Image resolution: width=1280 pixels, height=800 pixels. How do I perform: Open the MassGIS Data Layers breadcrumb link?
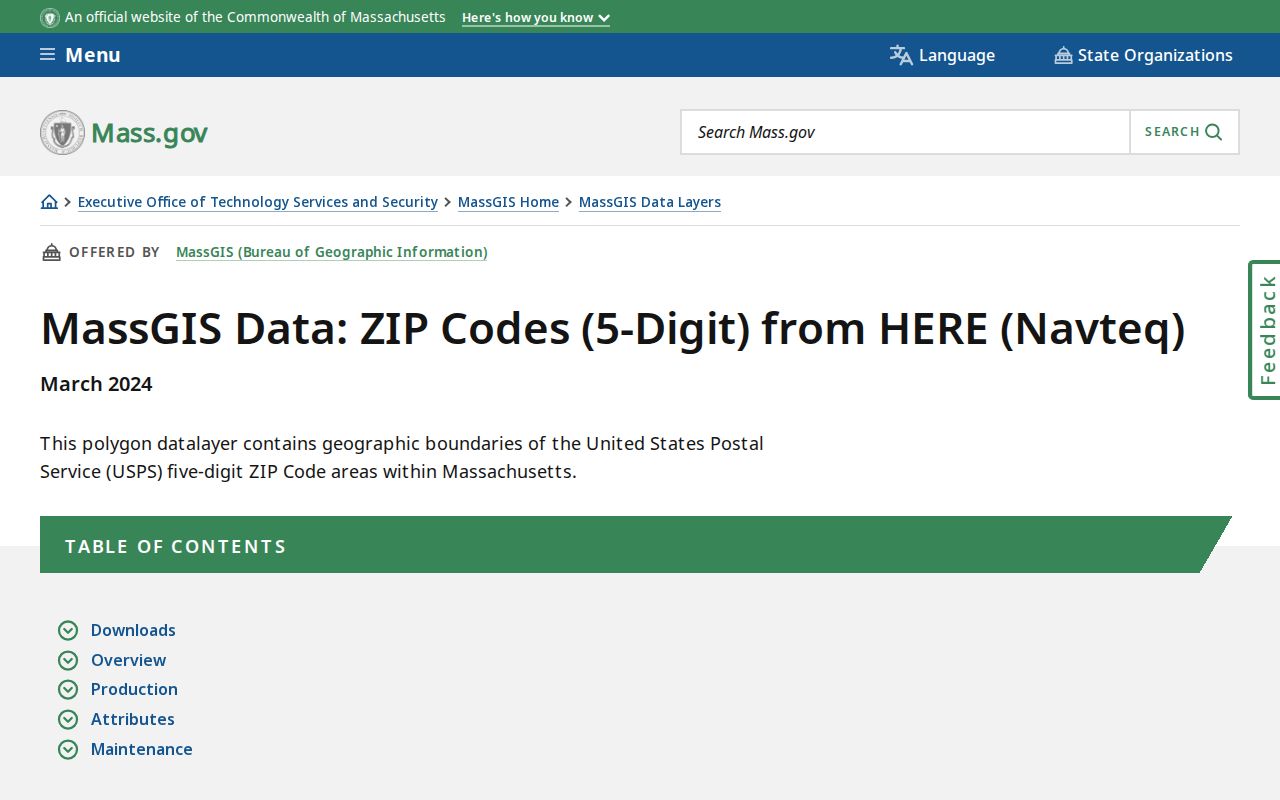coord(650,202)
